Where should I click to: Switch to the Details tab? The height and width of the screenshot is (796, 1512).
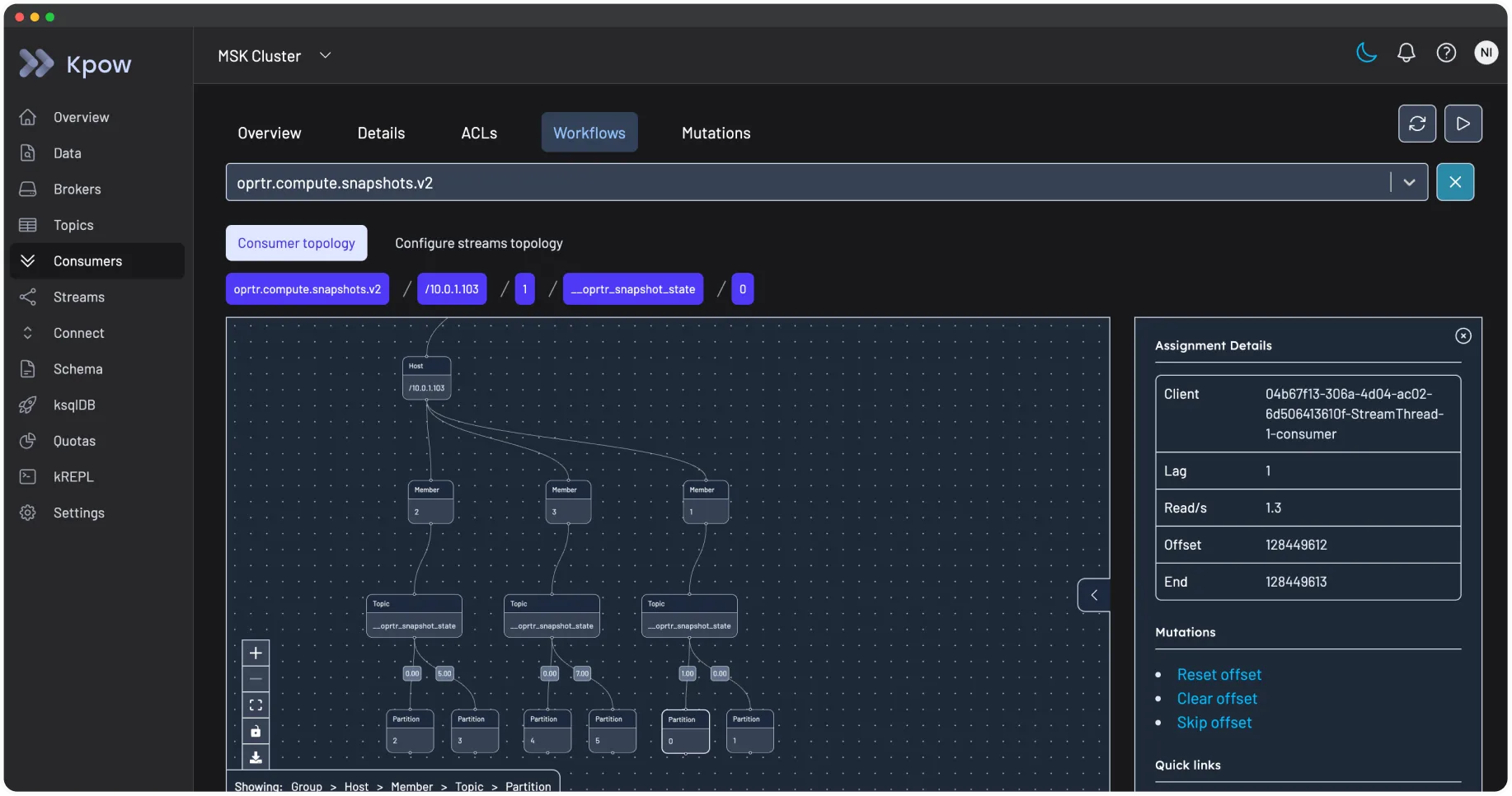click(x=382, y=133)
